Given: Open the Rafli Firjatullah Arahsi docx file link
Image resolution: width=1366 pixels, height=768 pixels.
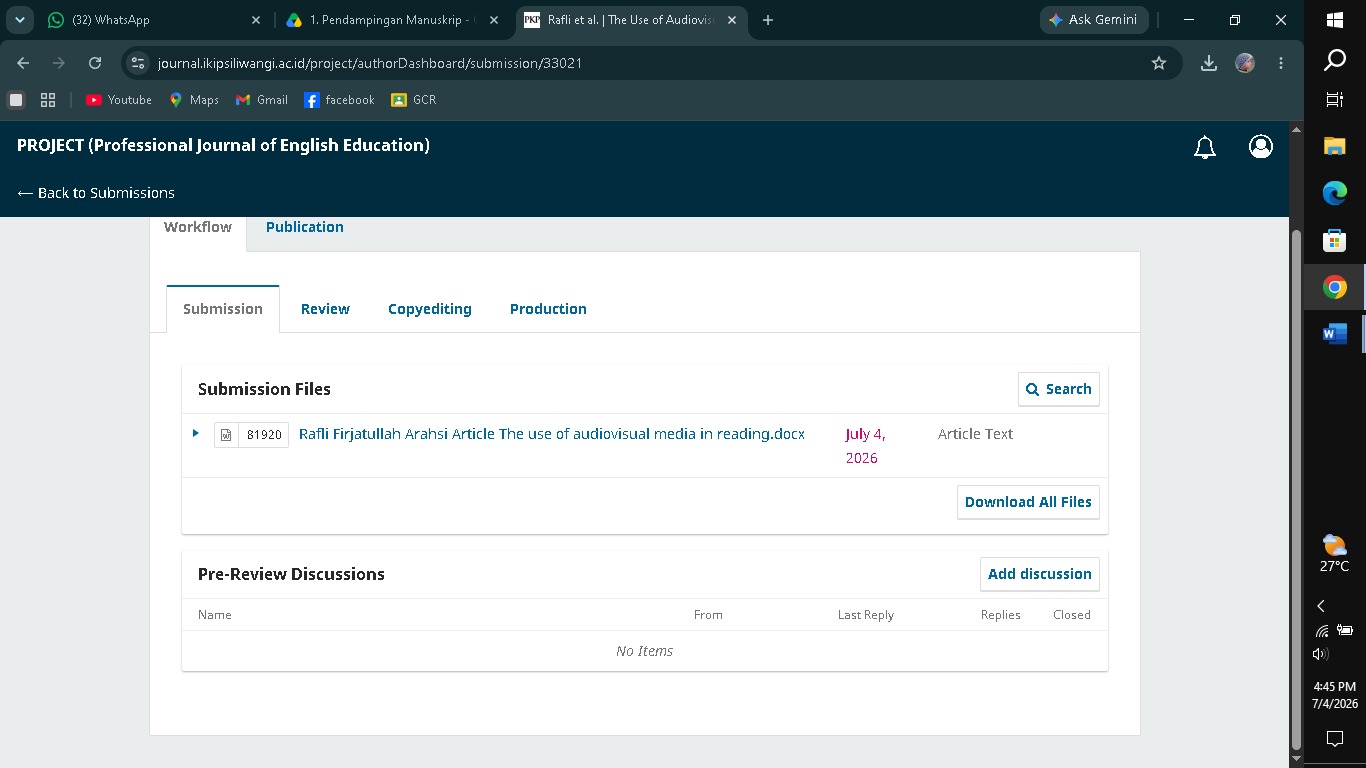Looking at the screenshot, I should (x=552, y=434).
